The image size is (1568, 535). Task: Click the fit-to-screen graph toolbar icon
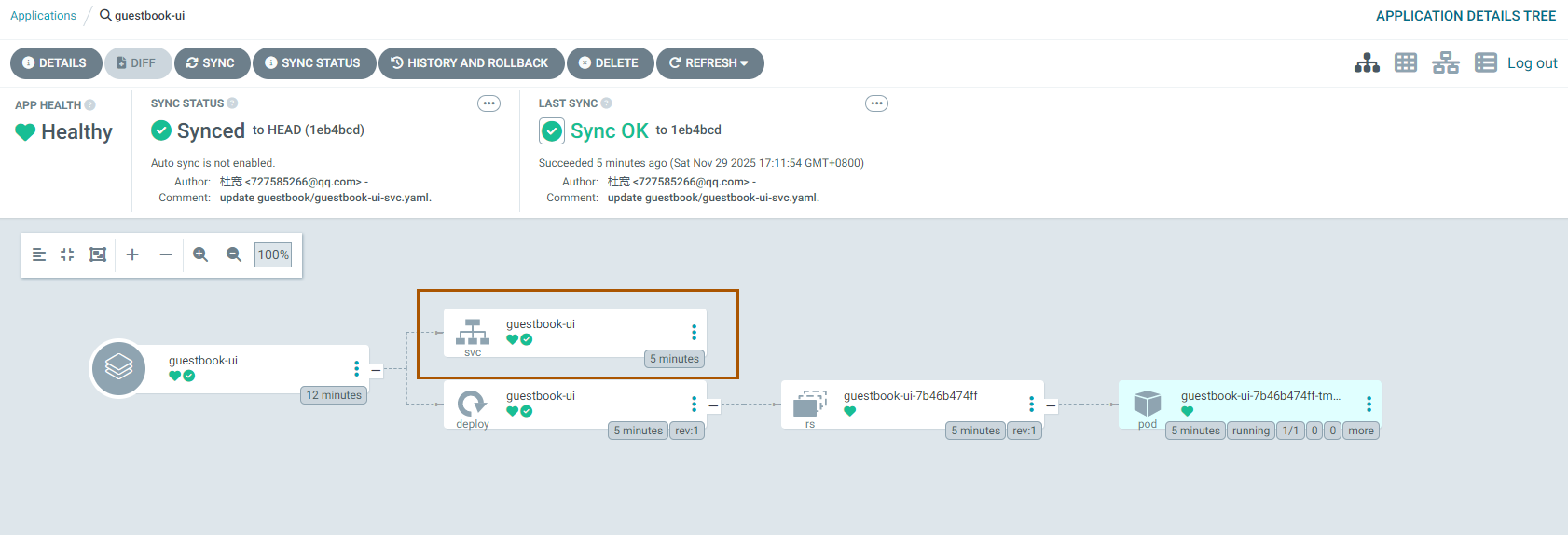point(98,254)
